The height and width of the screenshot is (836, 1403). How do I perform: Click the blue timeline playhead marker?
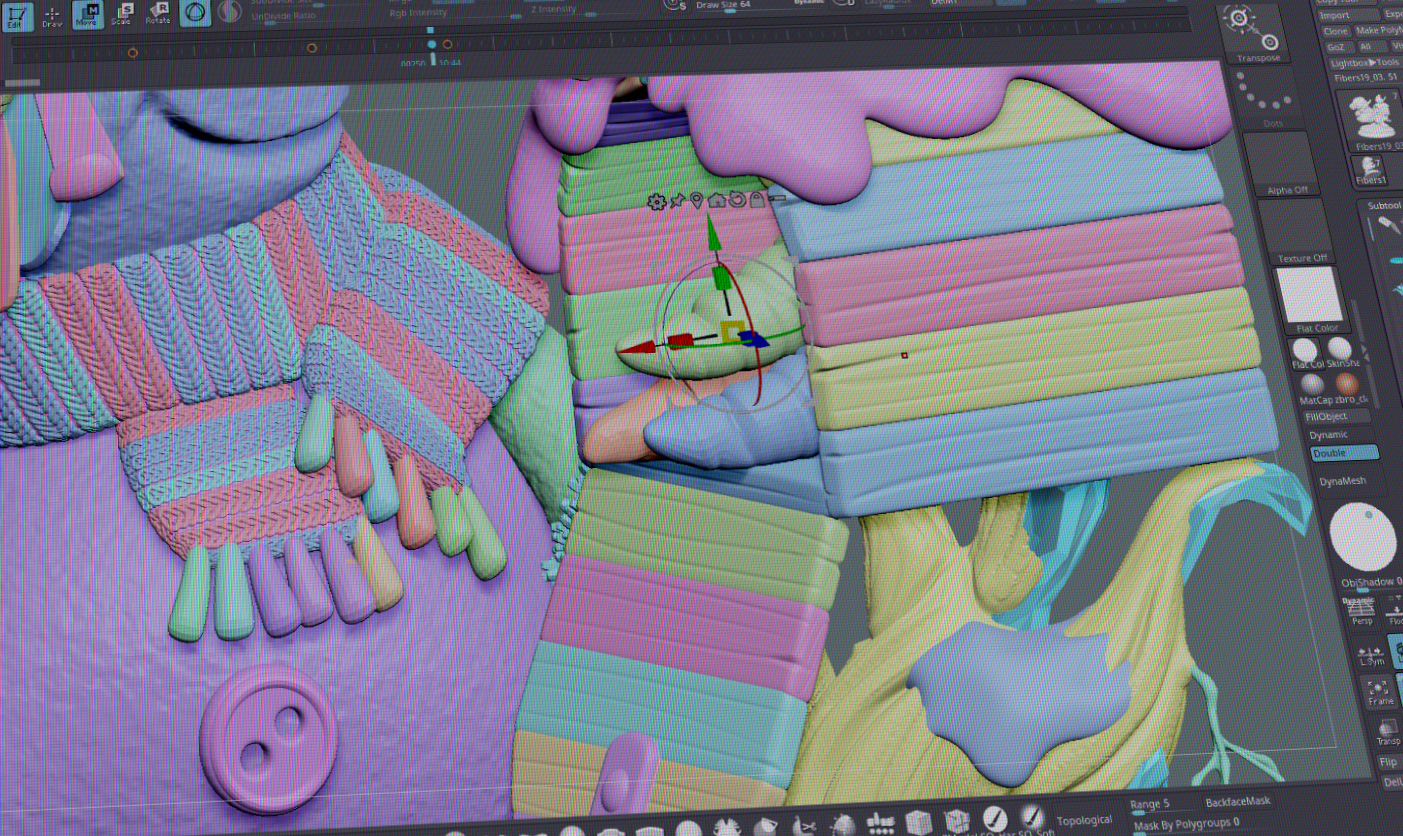[x=432, y=44]
